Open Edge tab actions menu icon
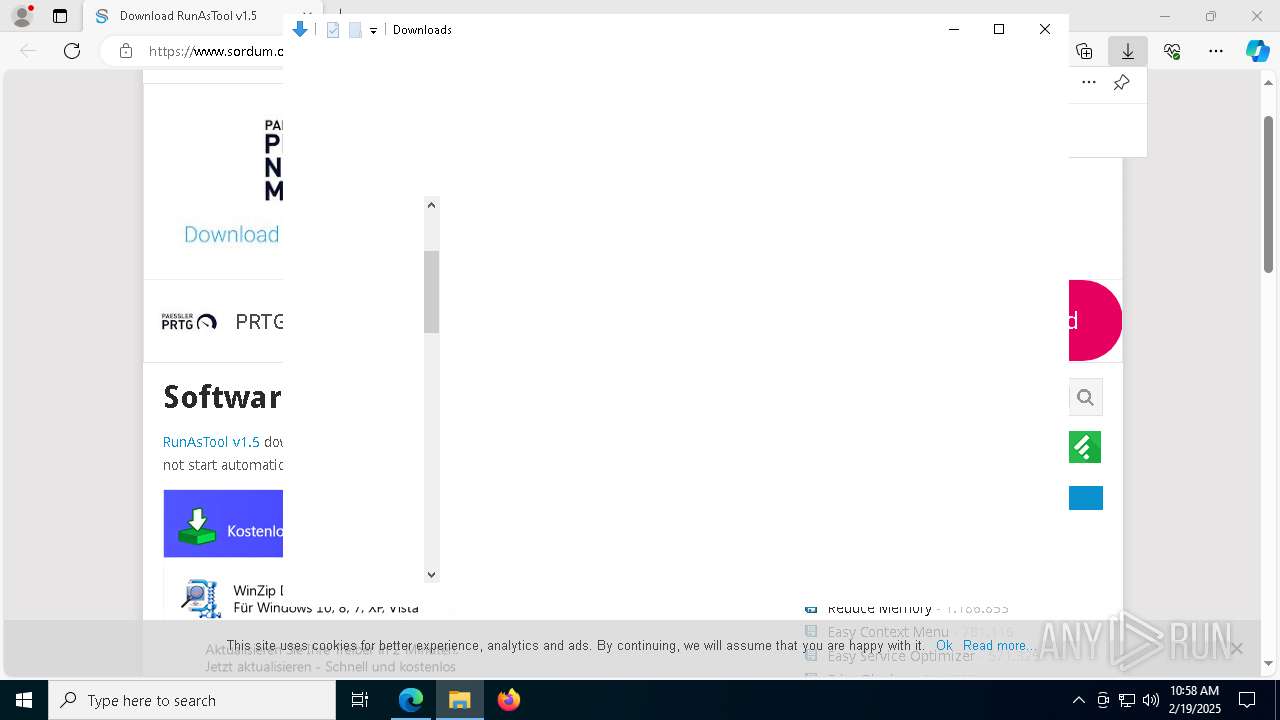1280x720 pixels. tap(60, 17)
